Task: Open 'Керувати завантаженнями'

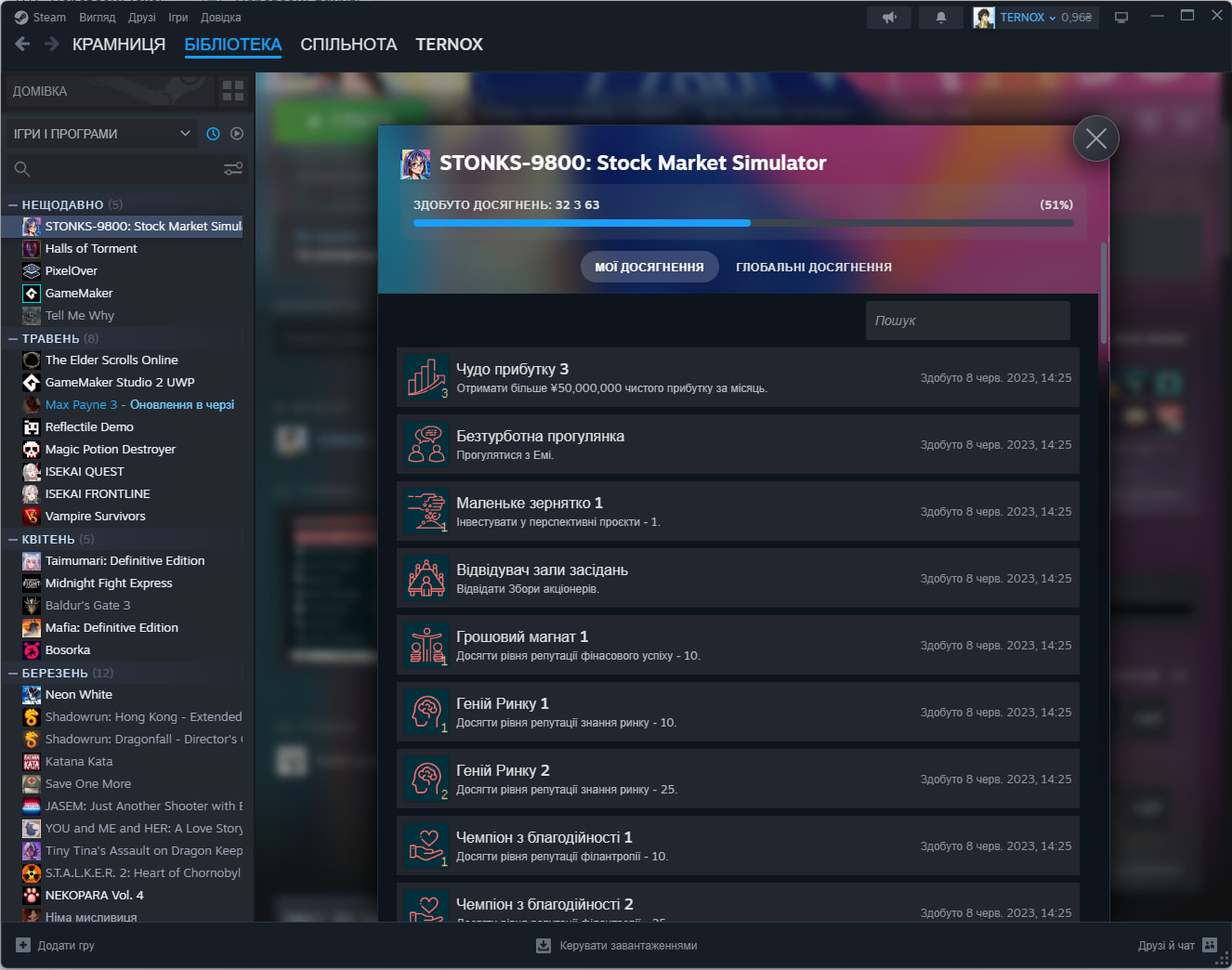Action: pyautogui.click(x=628, y=946)
